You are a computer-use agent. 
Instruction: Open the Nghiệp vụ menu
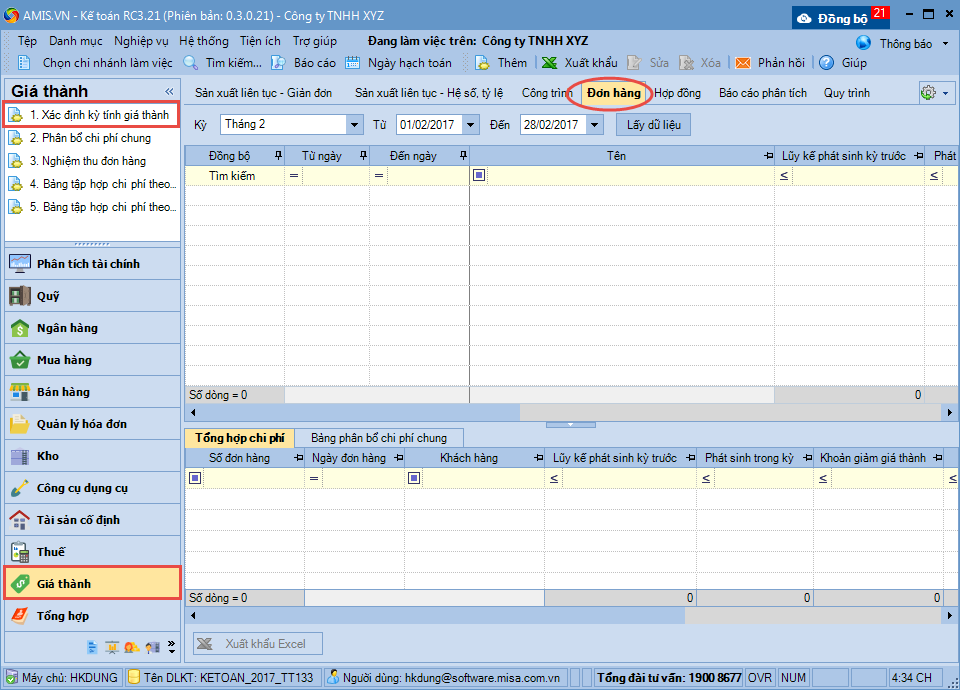coord(141,42)
